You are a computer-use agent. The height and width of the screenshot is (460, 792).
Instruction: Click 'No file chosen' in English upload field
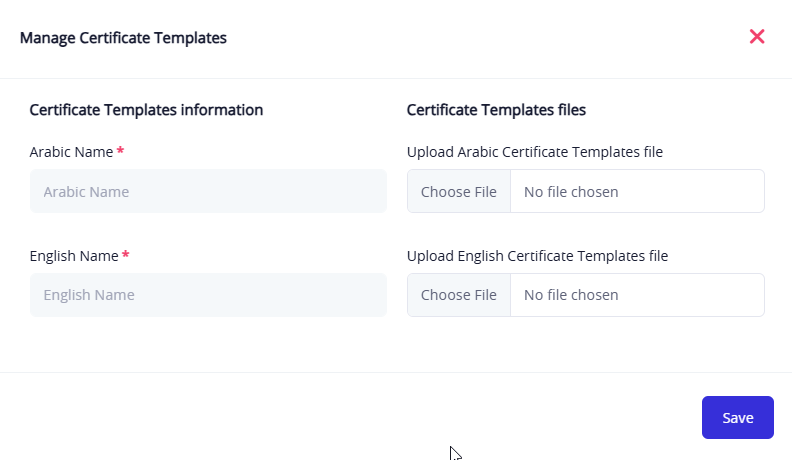[571, 295]
